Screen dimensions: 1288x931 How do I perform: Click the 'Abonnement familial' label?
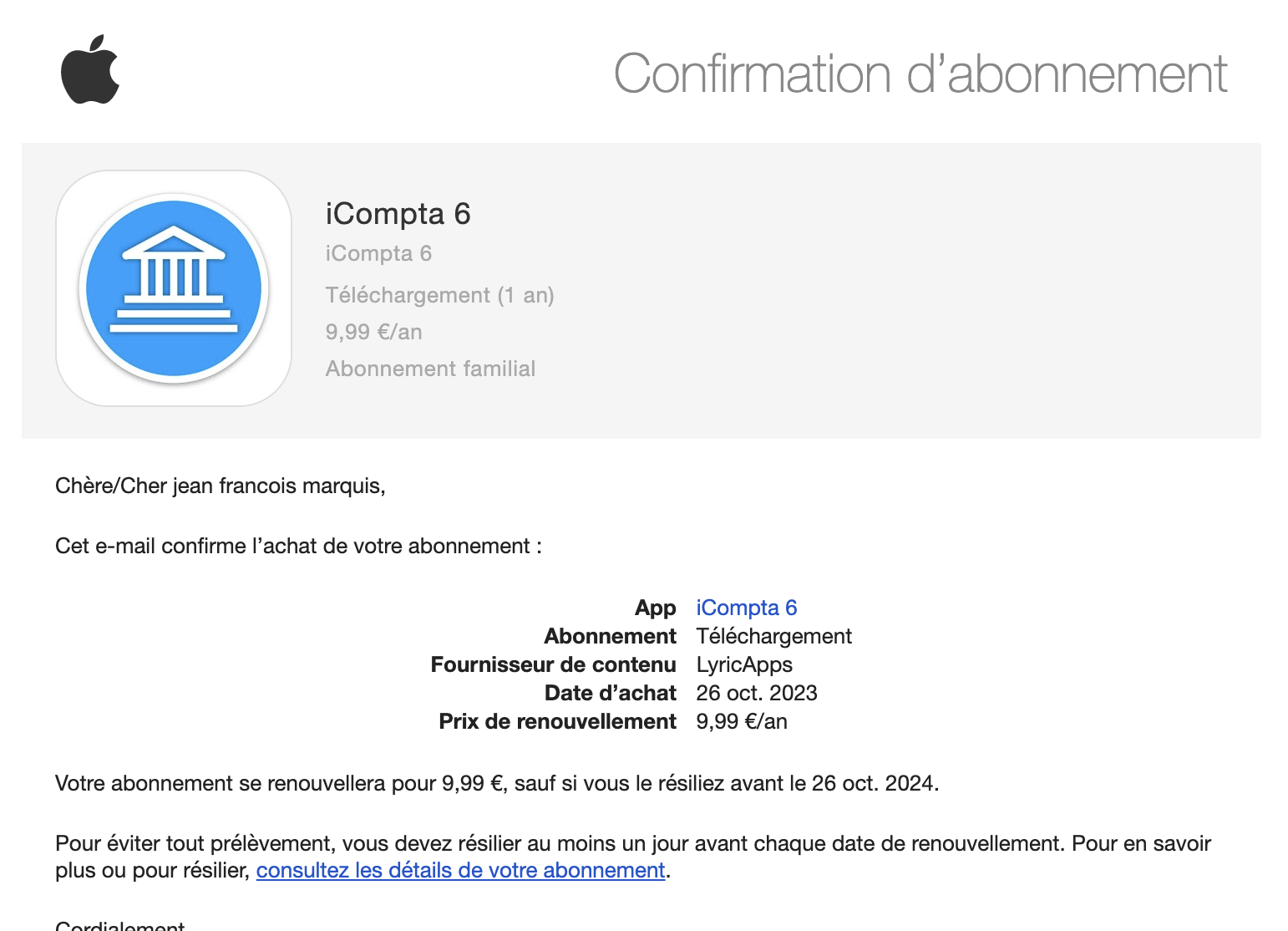(x=431, y=369)
